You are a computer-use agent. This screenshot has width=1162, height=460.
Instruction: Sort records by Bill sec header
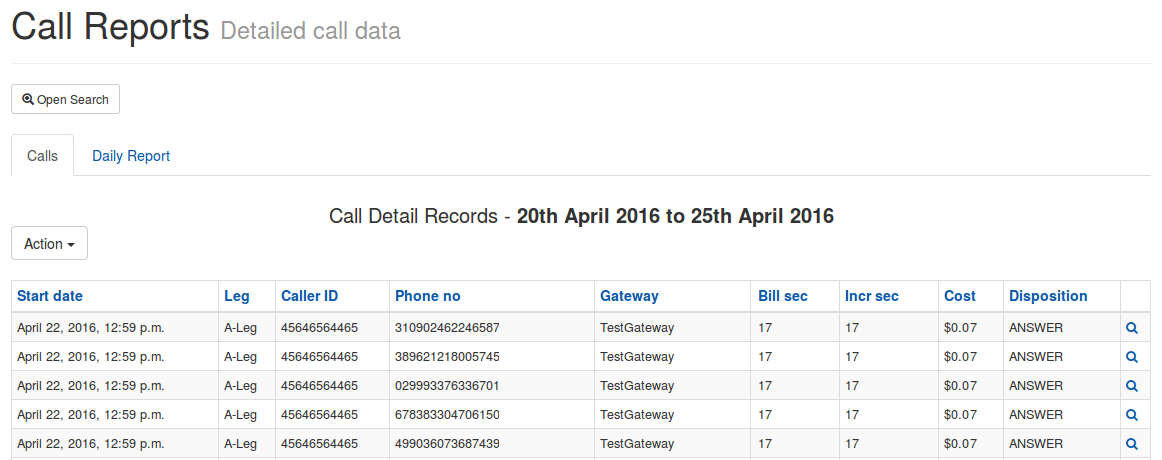(783, 296)
